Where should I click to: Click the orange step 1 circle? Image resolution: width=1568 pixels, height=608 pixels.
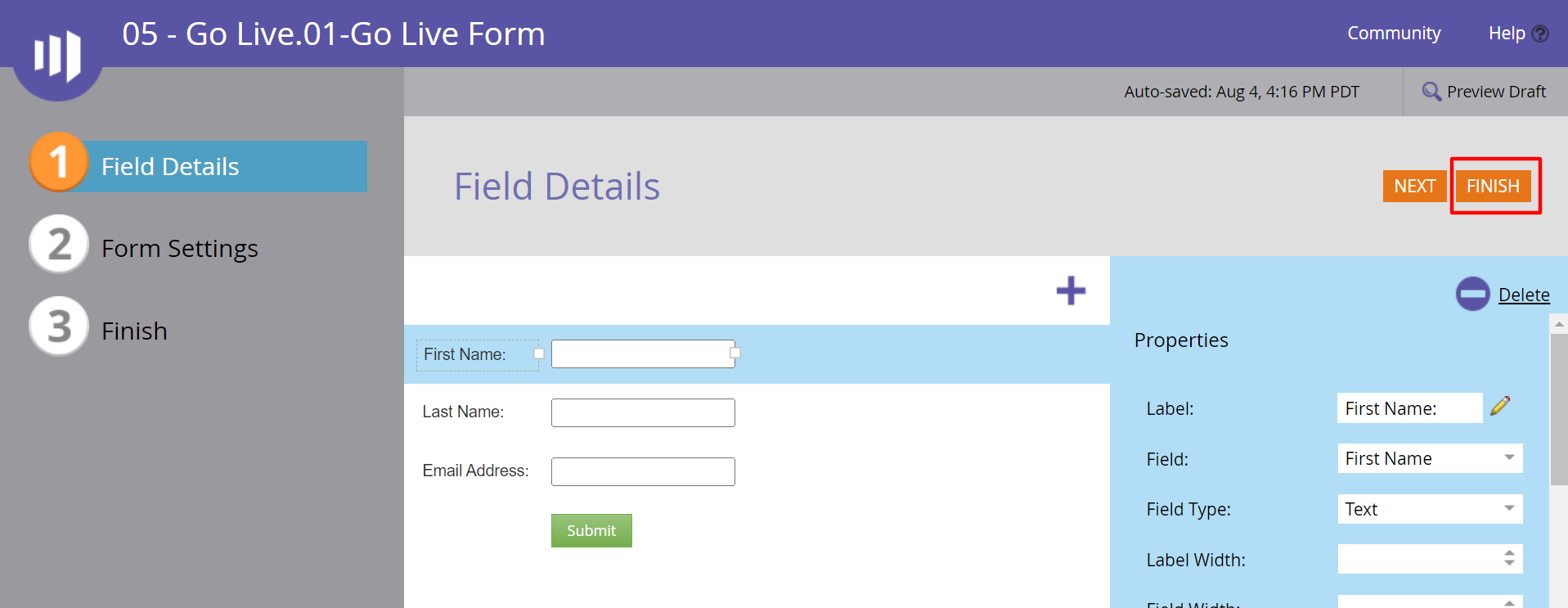[59, 162]
